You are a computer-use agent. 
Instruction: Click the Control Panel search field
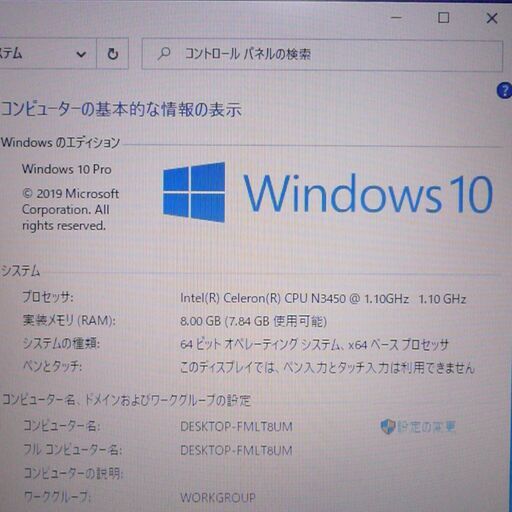click(x=322, y=54)
